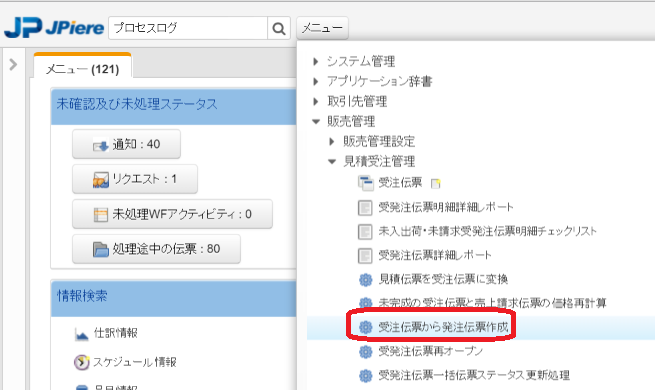Select 販売管理 in the menu tree
Screen dimensions: 655x390
351,122
